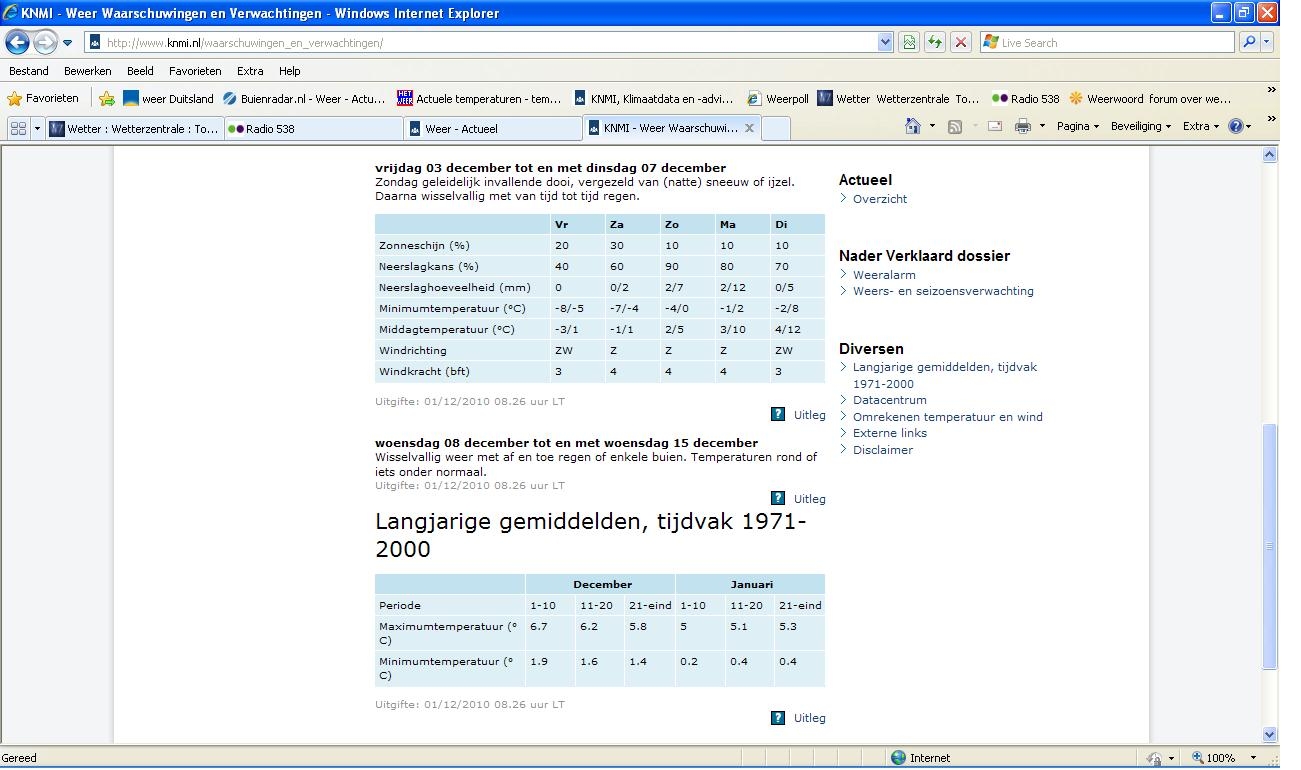Click the printer icon in command bar

pyautogui.click(x=1022, y=126)
